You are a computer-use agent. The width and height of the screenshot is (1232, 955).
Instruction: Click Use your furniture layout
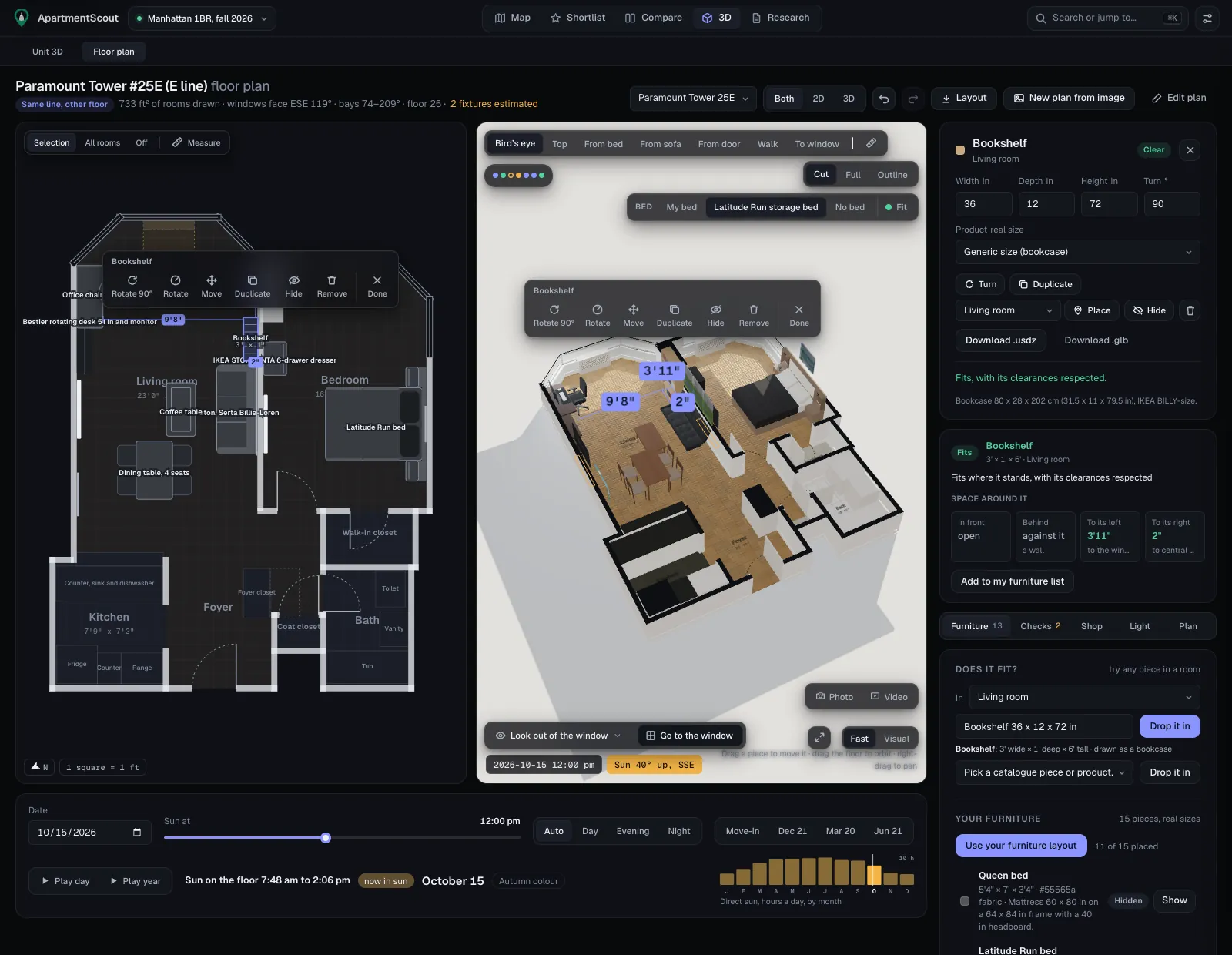1021,846
